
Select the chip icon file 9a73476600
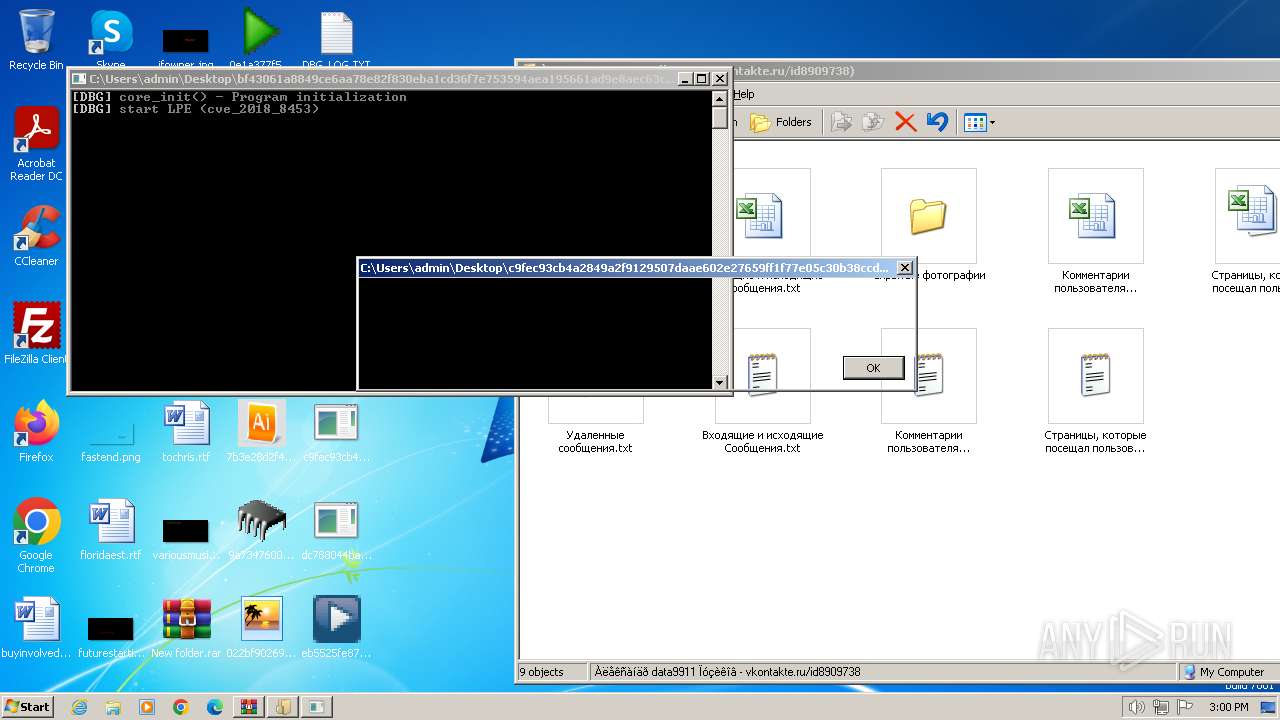(261, 530)
